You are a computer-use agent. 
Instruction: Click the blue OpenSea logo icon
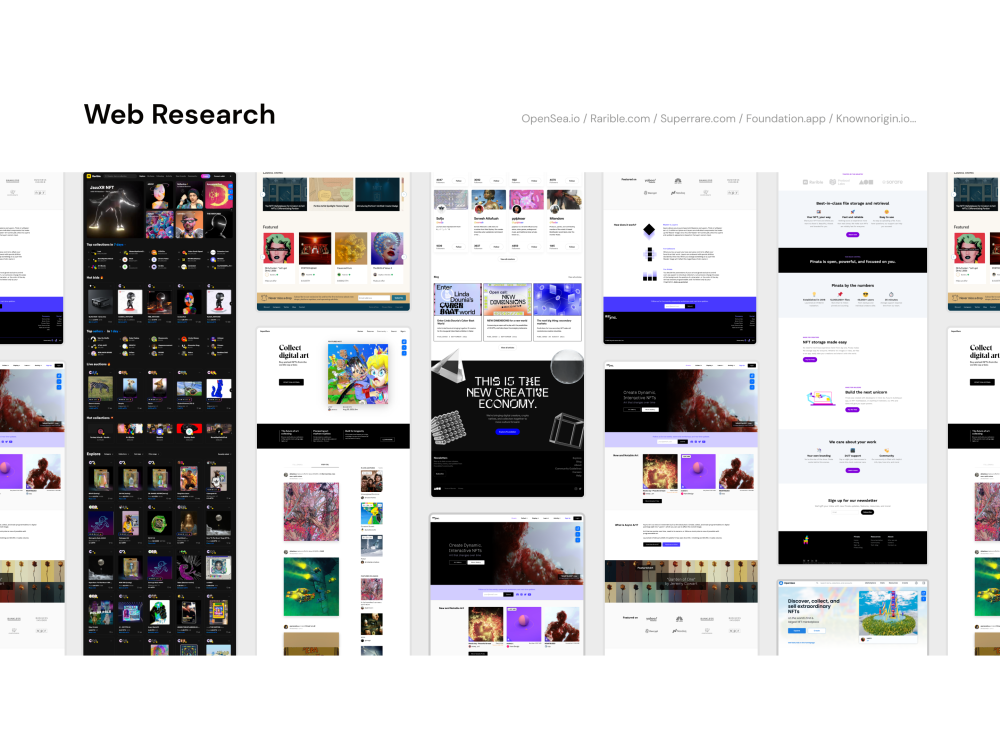pyautogui.click(x=781, y=583)
